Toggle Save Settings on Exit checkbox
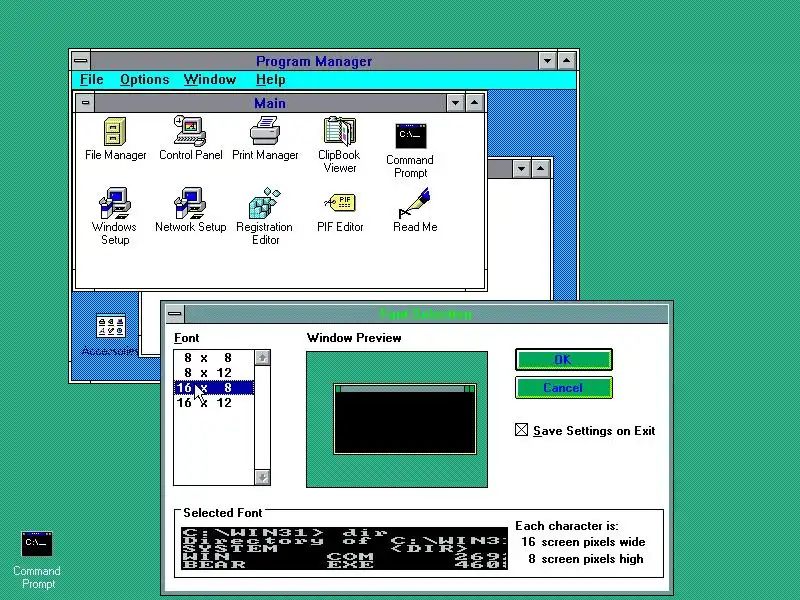Image resolution: width=800 pixels, height=600 pixels. (x=521, y=430)
